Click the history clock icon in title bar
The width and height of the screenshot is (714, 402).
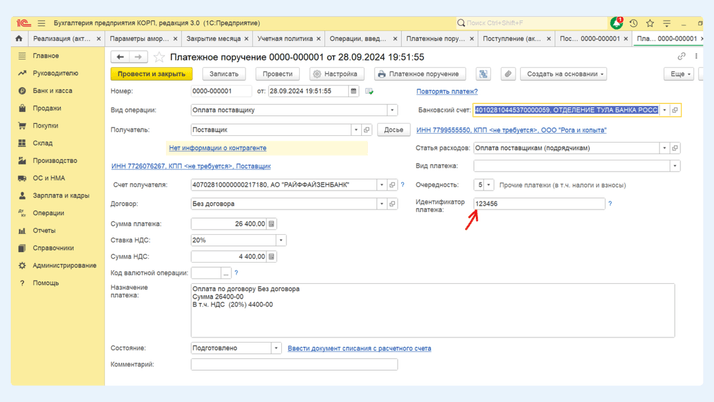coord(633,23)
